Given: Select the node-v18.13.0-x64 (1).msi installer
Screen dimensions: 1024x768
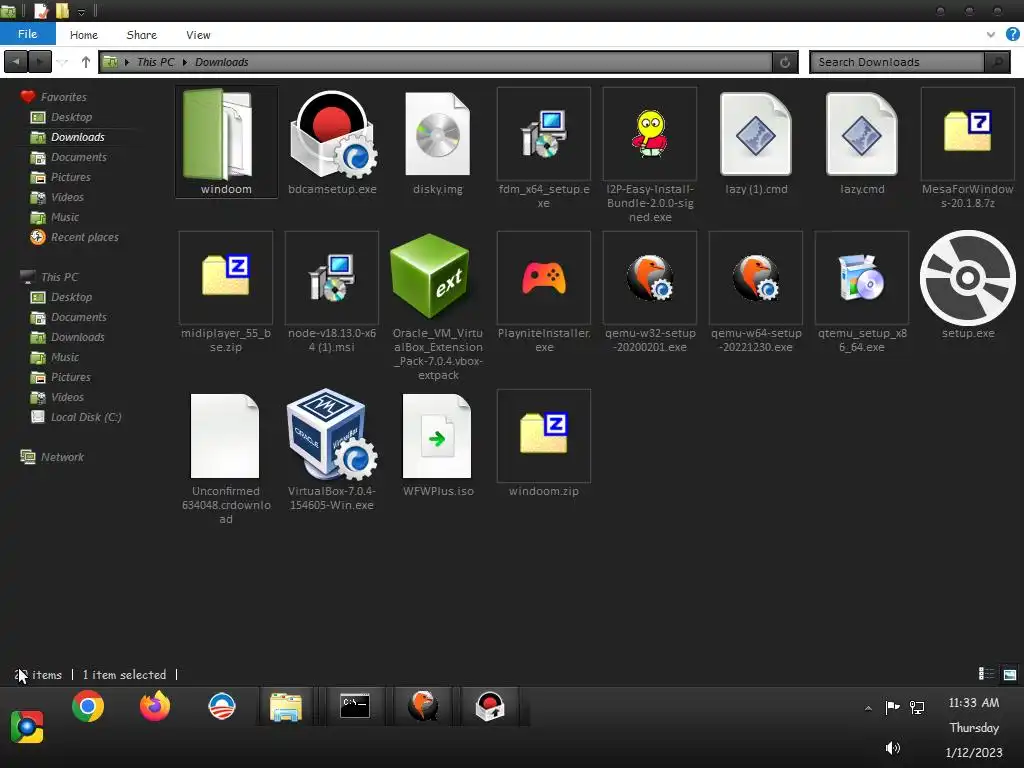Looking at the screenshot, I should point(332,278).
